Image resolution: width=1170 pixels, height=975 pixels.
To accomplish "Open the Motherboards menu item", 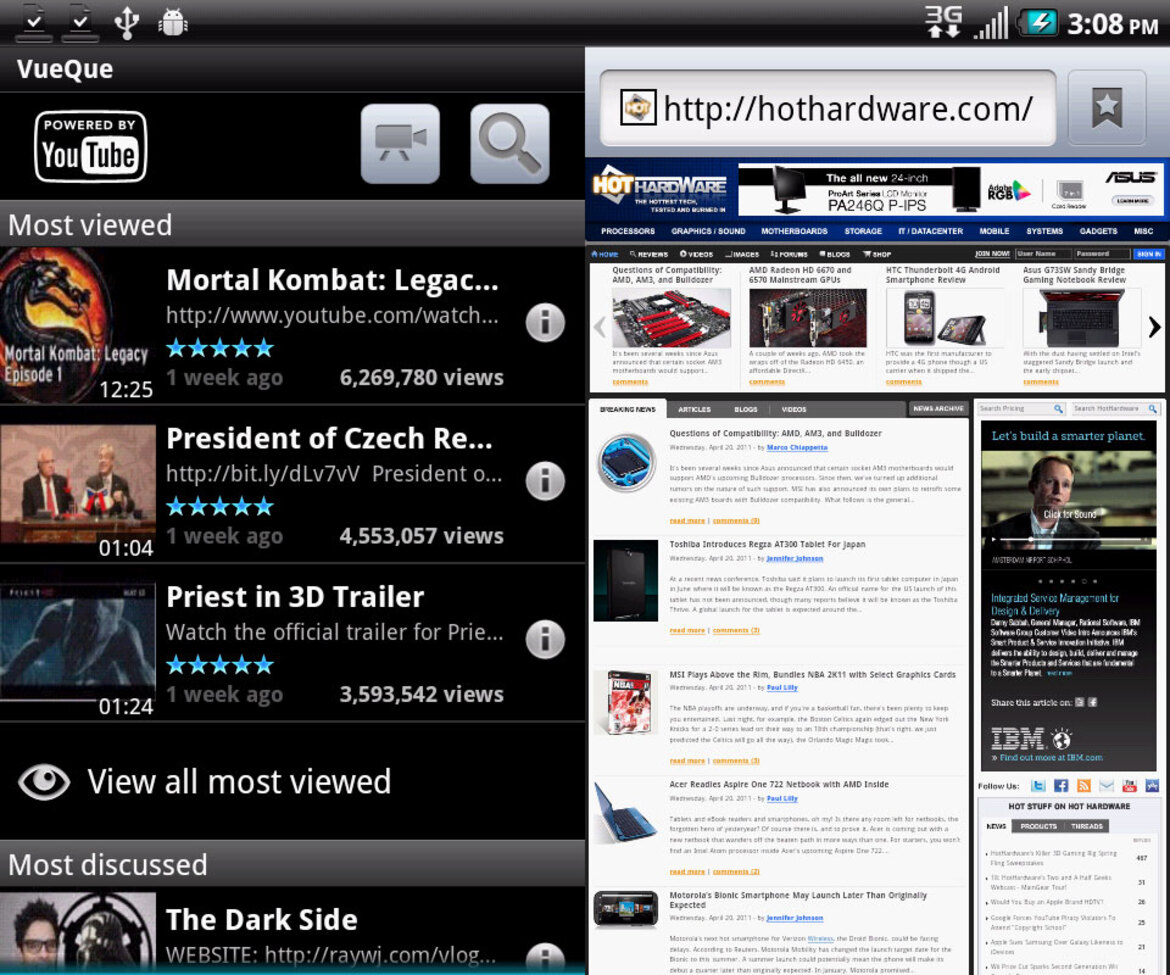I will click(794, 231).
